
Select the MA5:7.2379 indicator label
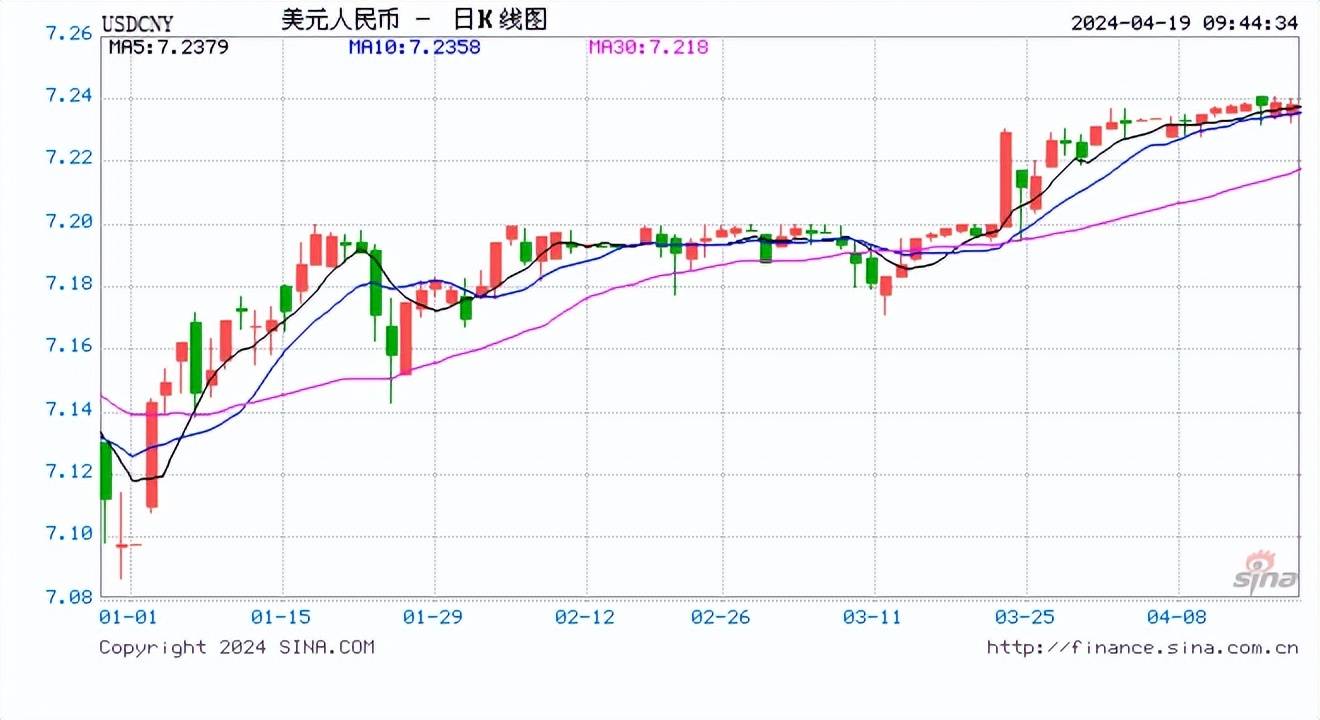[x=168, y=47]
